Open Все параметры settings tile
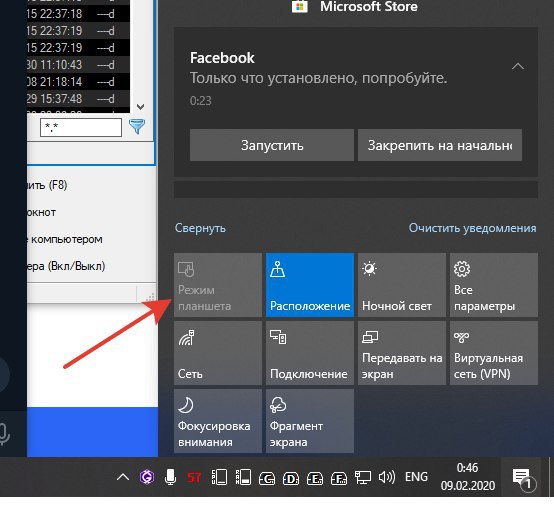Image resolution: width=554 pixels, height=517 pixels. pyautogui.click(x=494, y=285)
